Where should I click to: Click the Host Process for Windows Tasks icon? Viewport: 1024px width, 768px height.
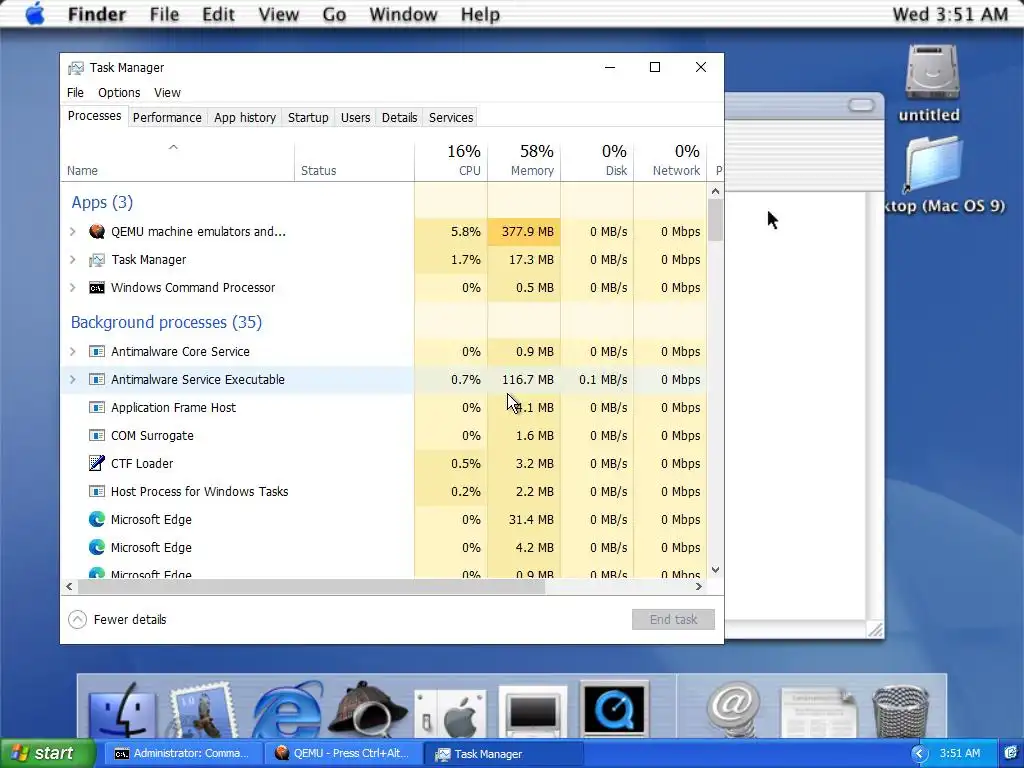coord(97,492)
